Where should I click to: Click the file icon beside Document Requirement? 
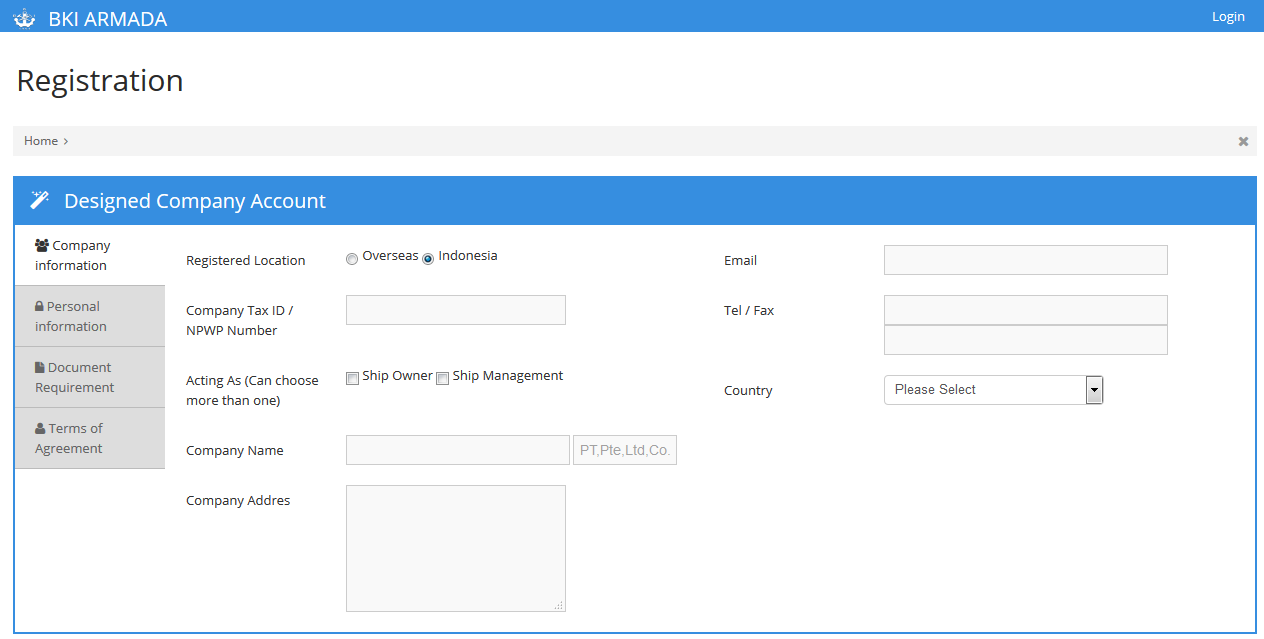(x=40, y=368)
